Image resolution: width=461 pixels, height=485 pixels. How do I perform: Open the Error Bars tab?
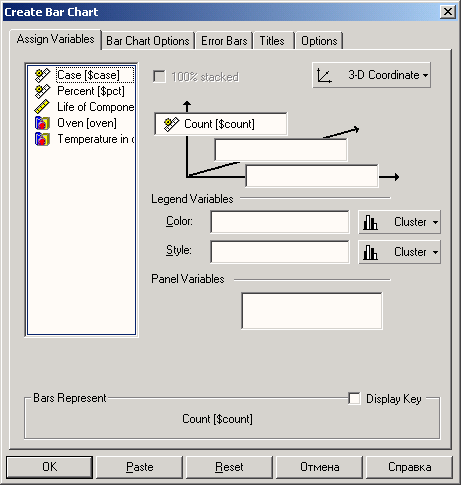click(224, 41)
